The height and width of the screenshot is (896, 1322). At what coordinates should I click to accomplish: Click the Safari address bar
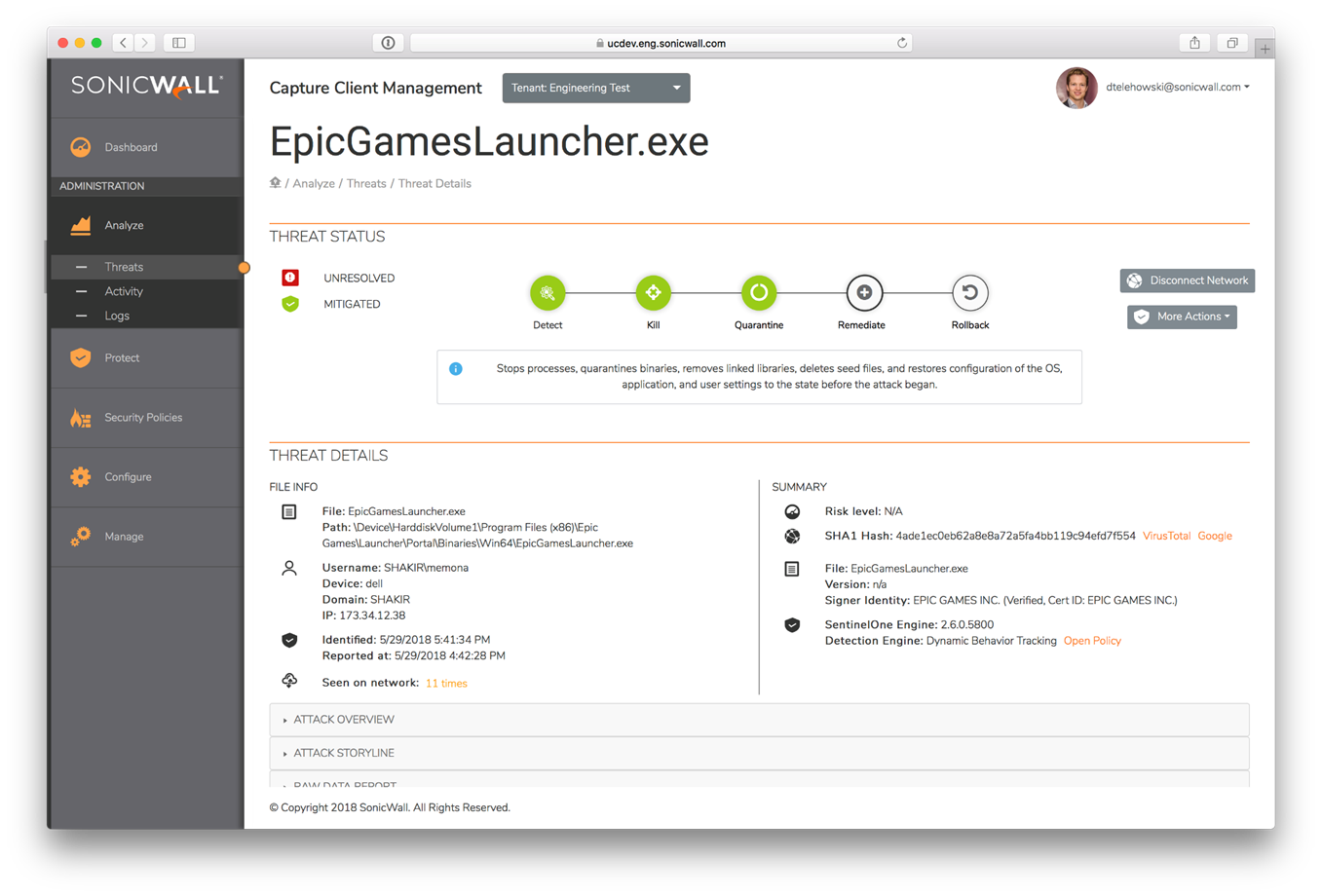coord(661,43)
